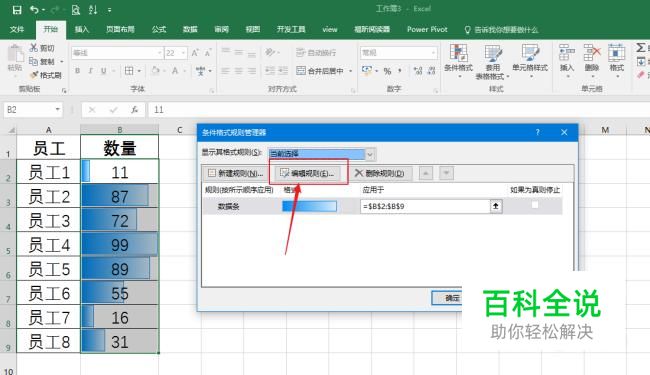This screenshot has height=375, width=650.
Task: Click the Move Up arrow in rules manager
Action: click(426, 173)
